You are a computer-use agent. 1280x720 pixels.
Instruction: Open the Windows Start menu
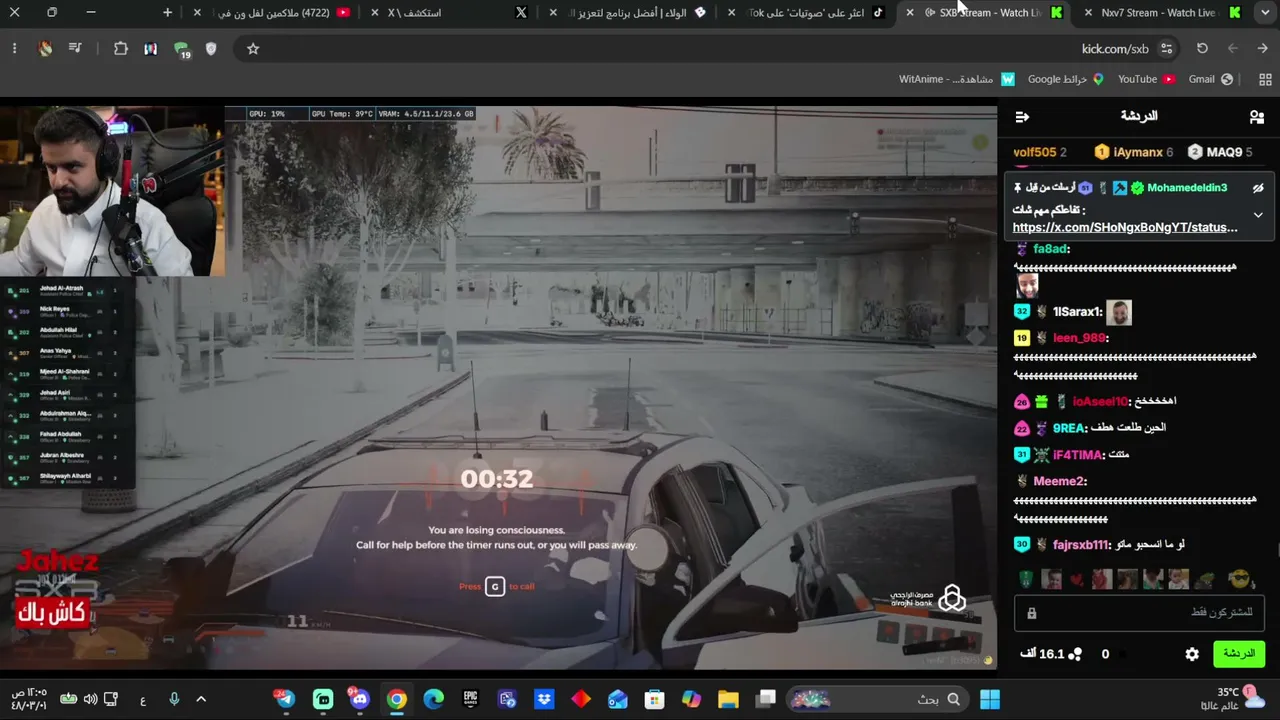click(x=990, y=700)
